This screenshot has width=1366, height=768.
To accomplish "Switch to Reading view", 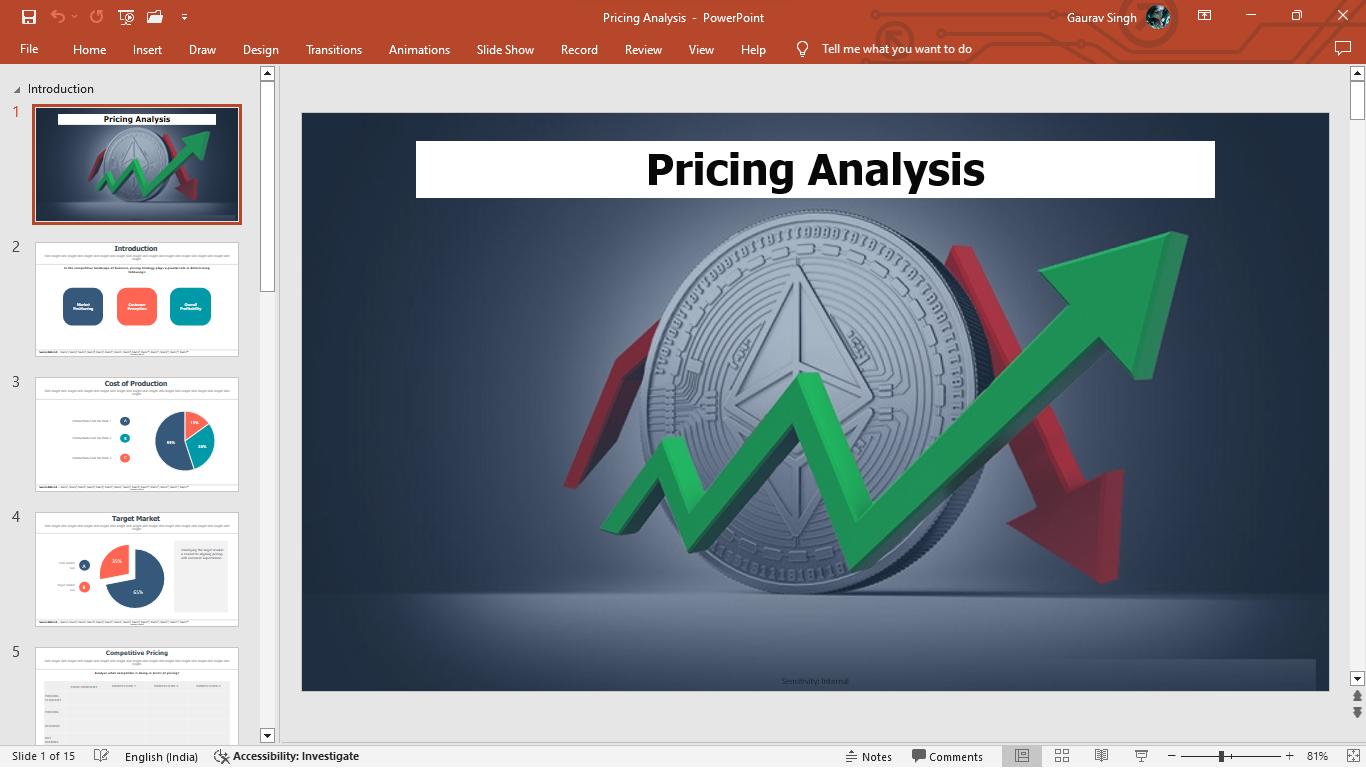I will 1101,757.
